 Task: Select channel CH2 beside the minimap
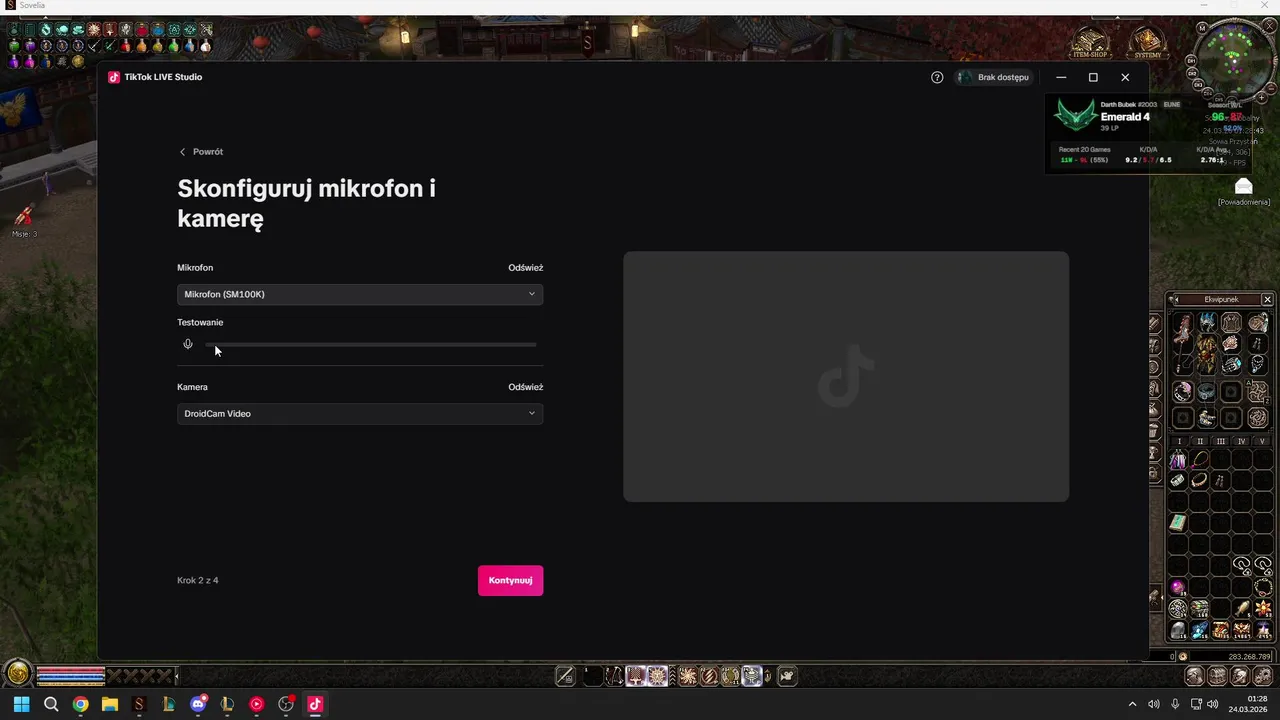(x=1193, y=72)
